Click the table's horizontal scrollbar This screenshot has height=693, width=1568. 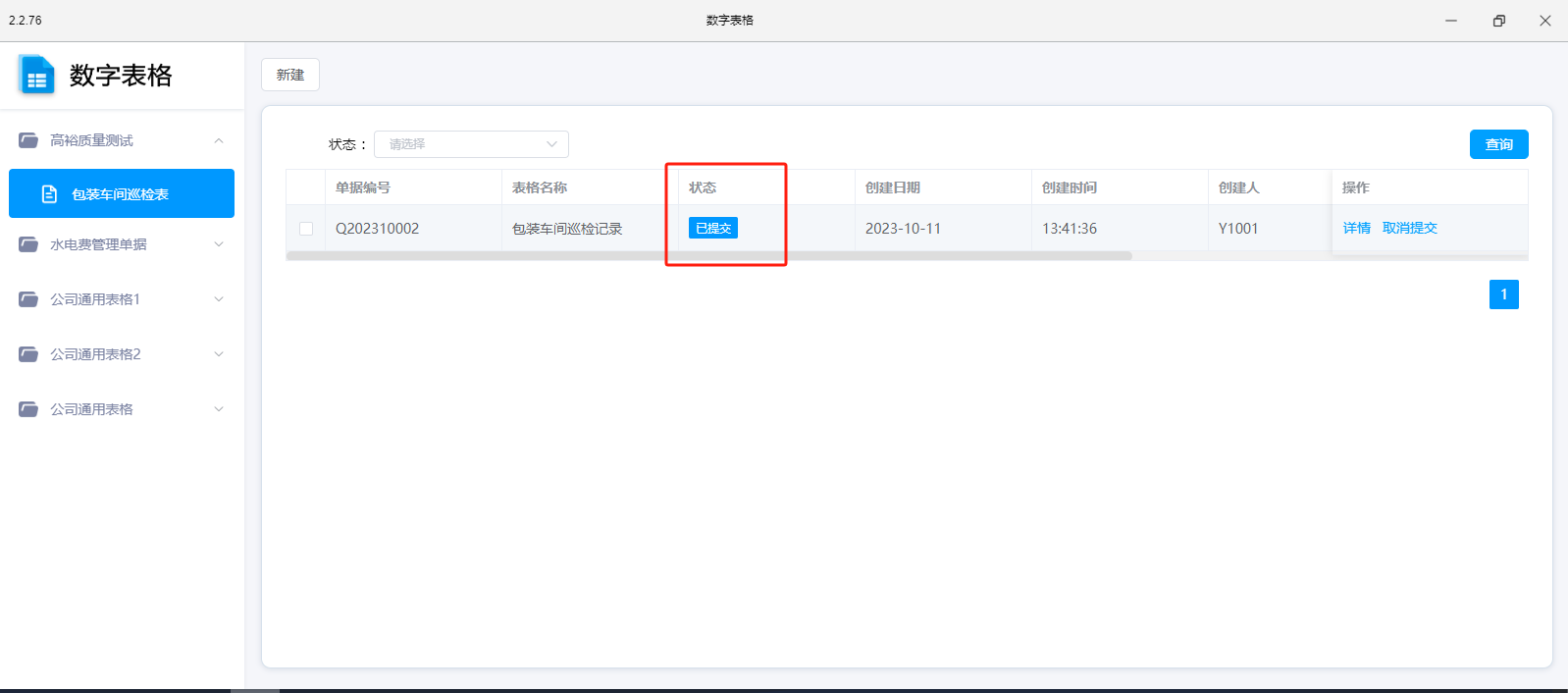[708, 255]
